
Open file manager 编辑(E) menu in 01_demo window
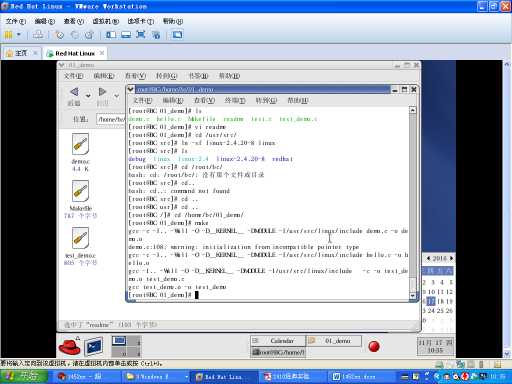coord(104,76)
